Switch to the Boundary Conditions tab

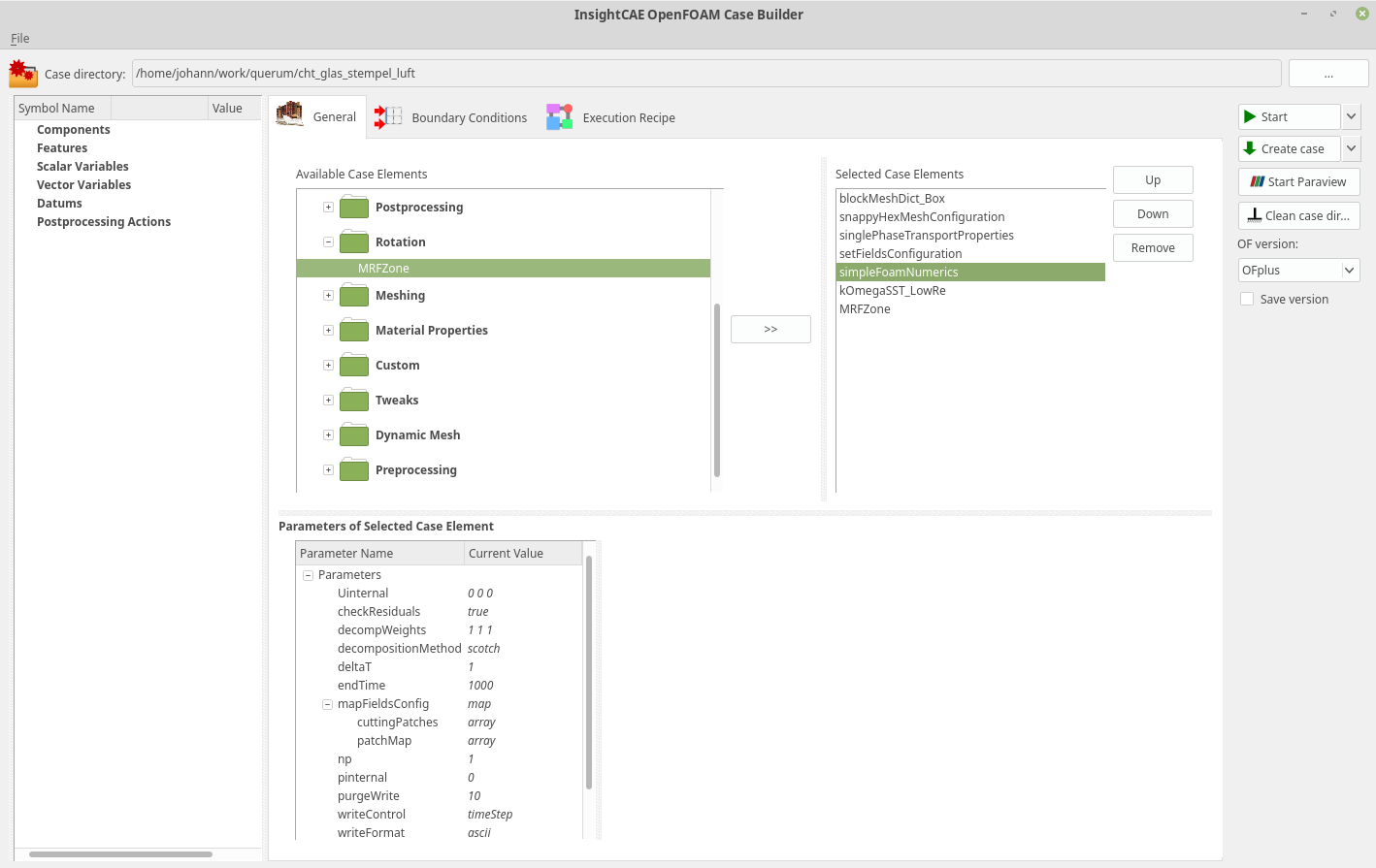tap(451, 117)
